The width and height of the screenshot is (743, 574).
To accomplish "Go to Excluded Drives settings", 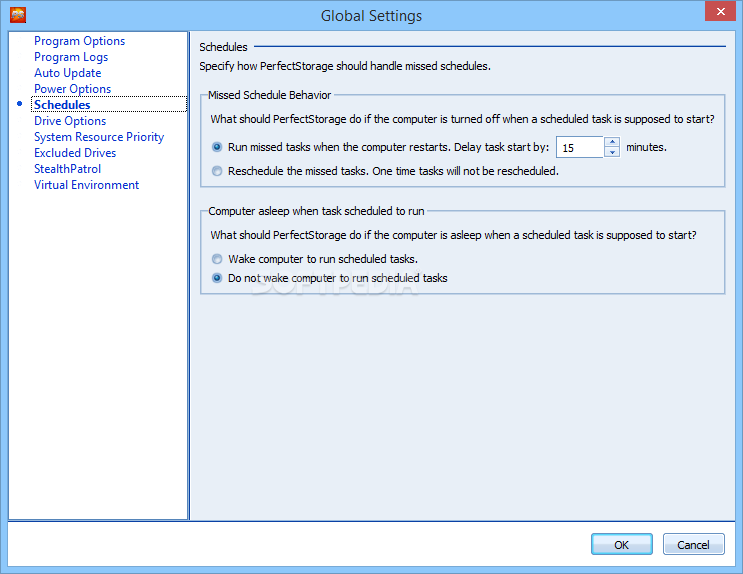I will (x=75, y=153).
